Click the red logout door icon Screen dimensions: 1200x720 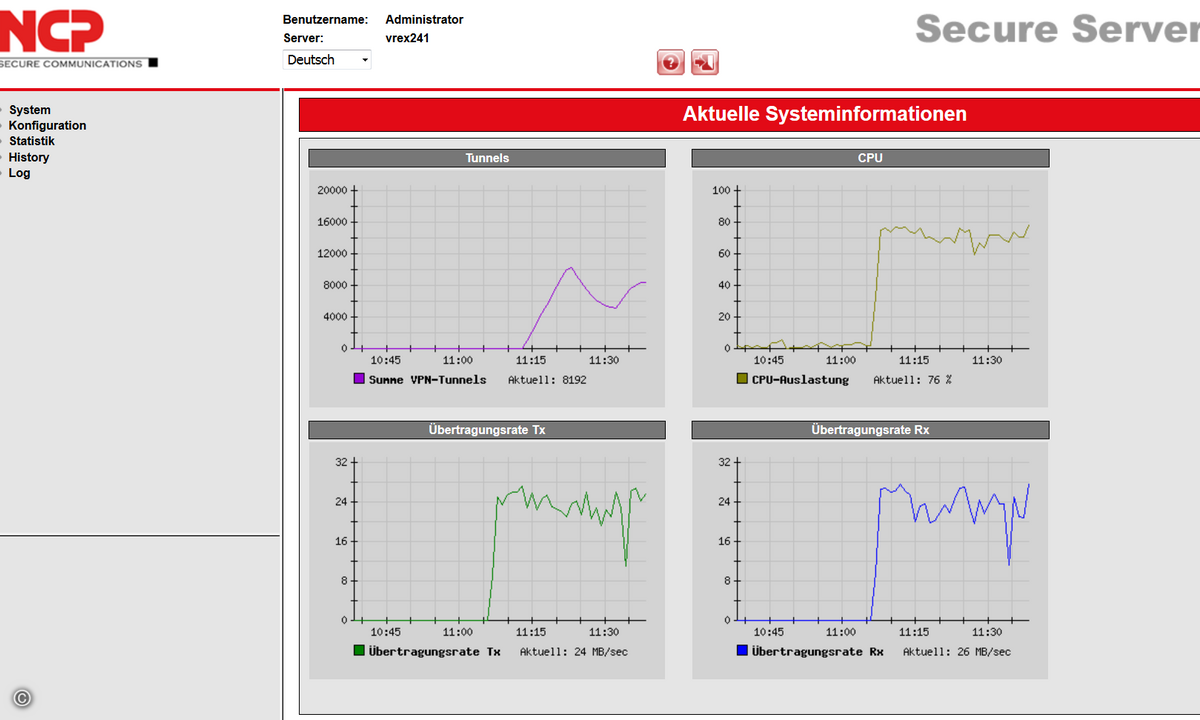705,62
